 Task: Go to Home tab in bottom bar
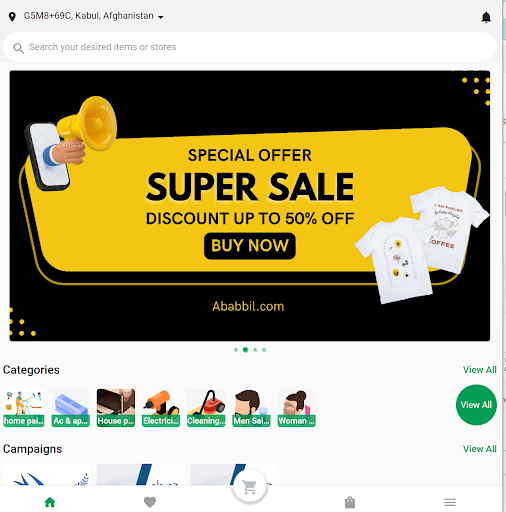pos(50,502)
